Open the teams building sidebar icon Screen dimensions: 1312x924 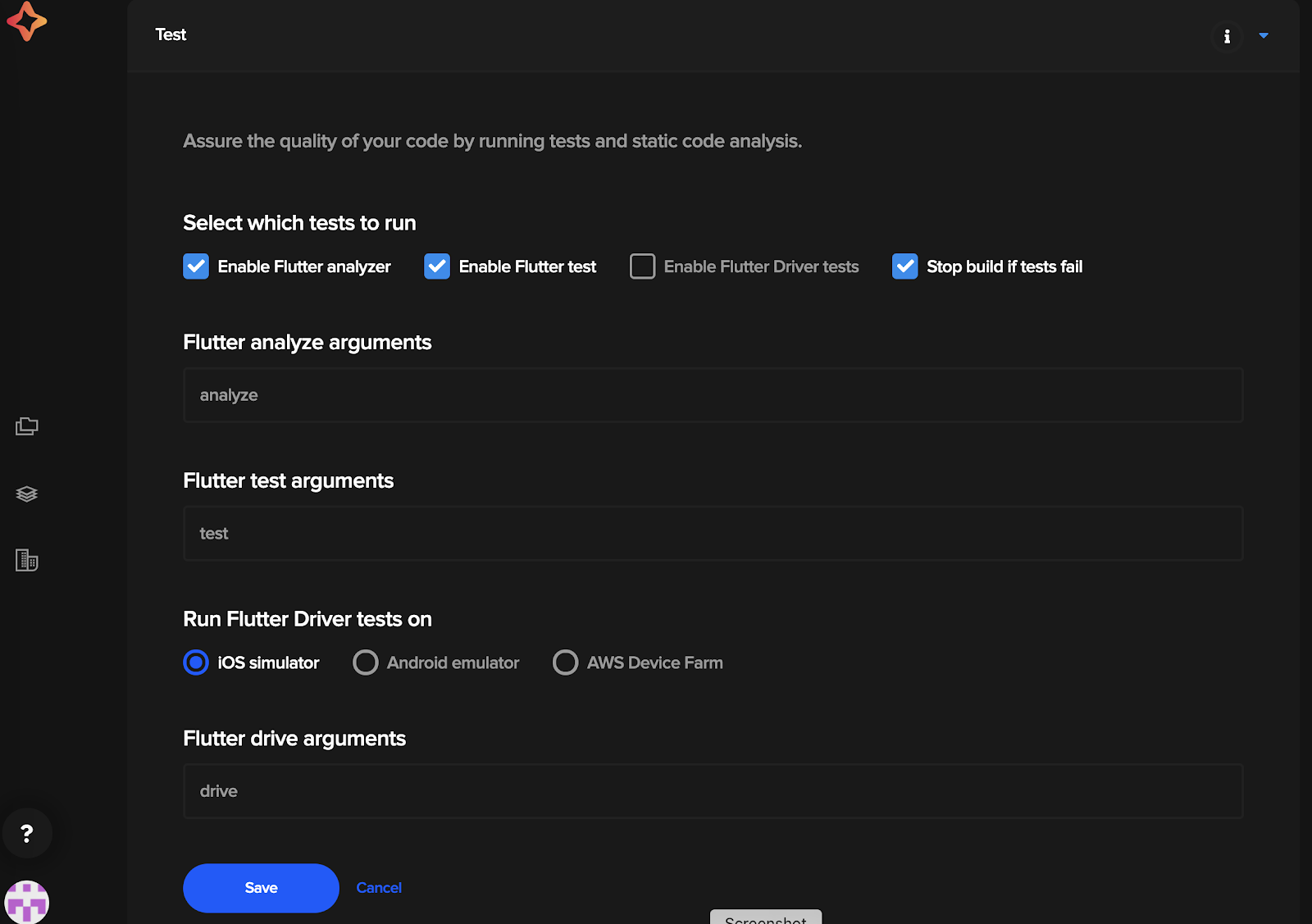pos(27,561)
